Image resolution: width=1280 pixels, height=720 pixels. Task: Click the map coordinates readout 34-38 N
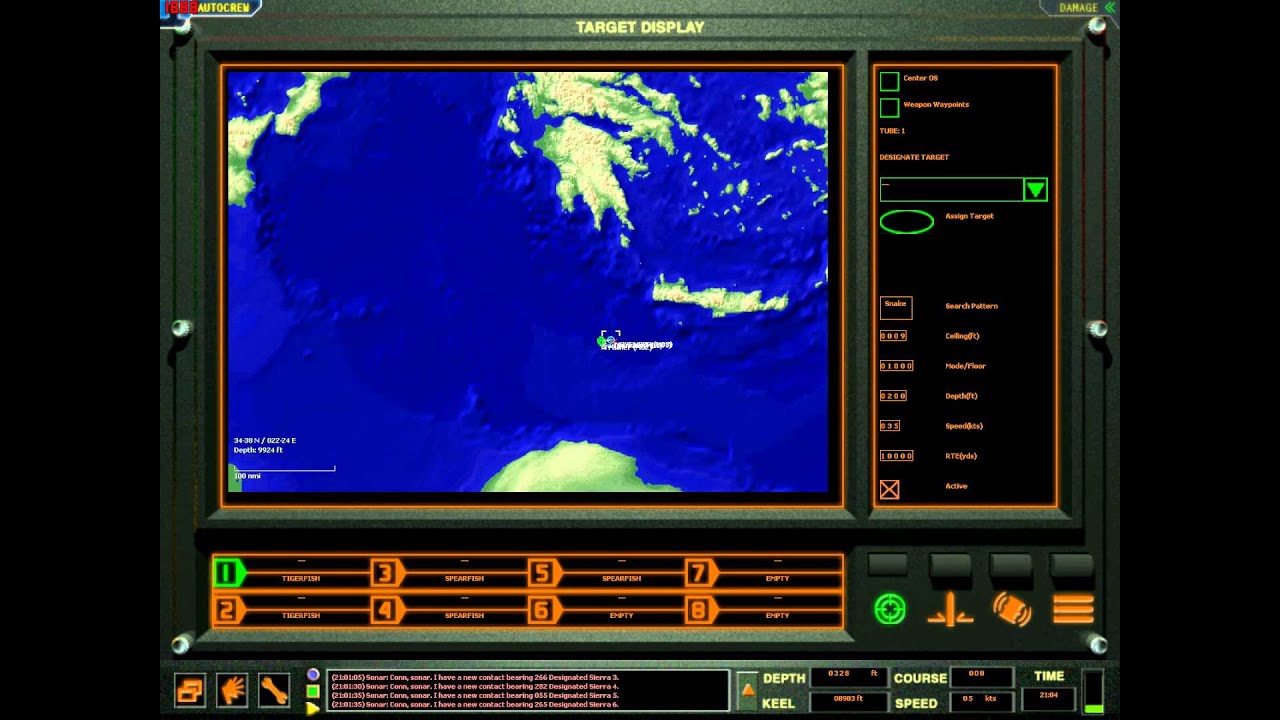click(x=265, y=441)
